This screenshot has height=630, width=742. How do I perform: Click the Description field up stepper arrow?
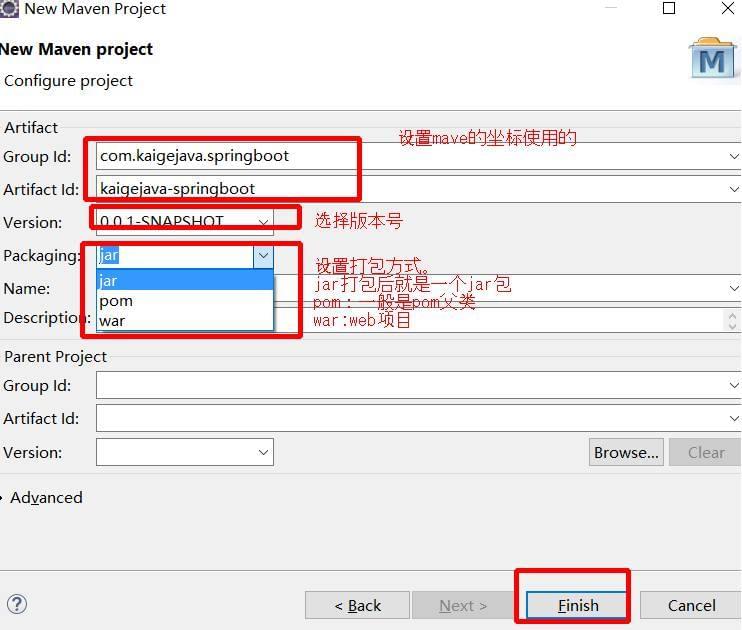coord(732,316)
